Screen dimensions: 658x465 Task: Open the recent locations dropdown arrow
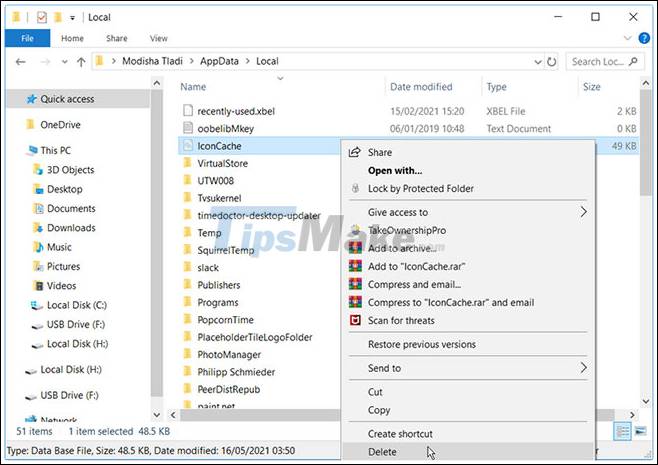[64, 62]
